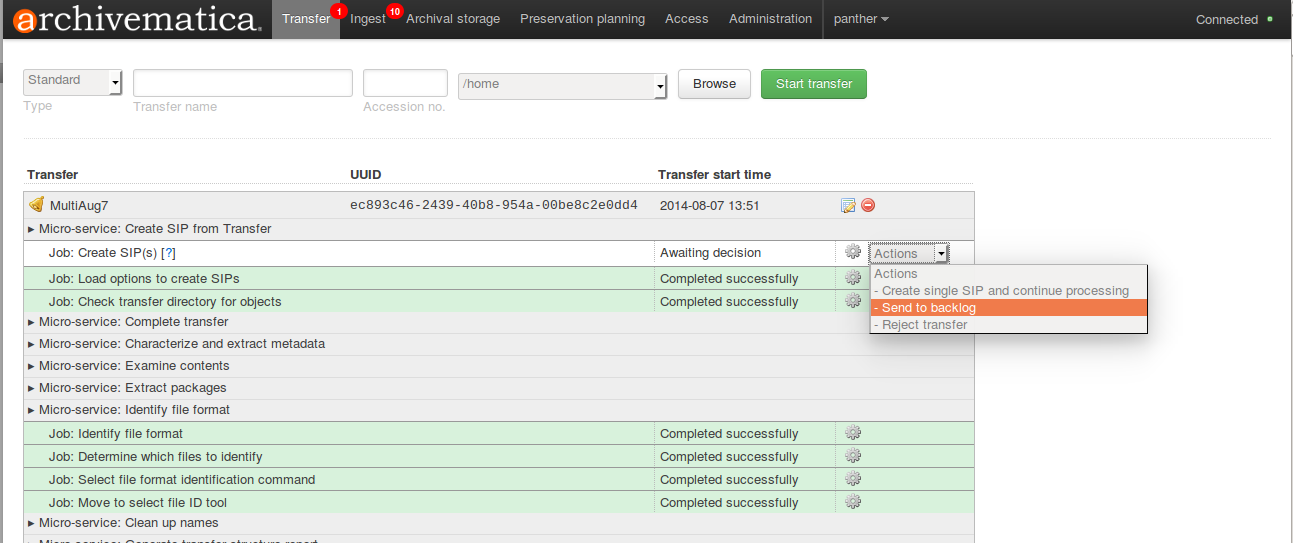
Task: Click gear icon for Load options job
Action: [x=853, y=278]
